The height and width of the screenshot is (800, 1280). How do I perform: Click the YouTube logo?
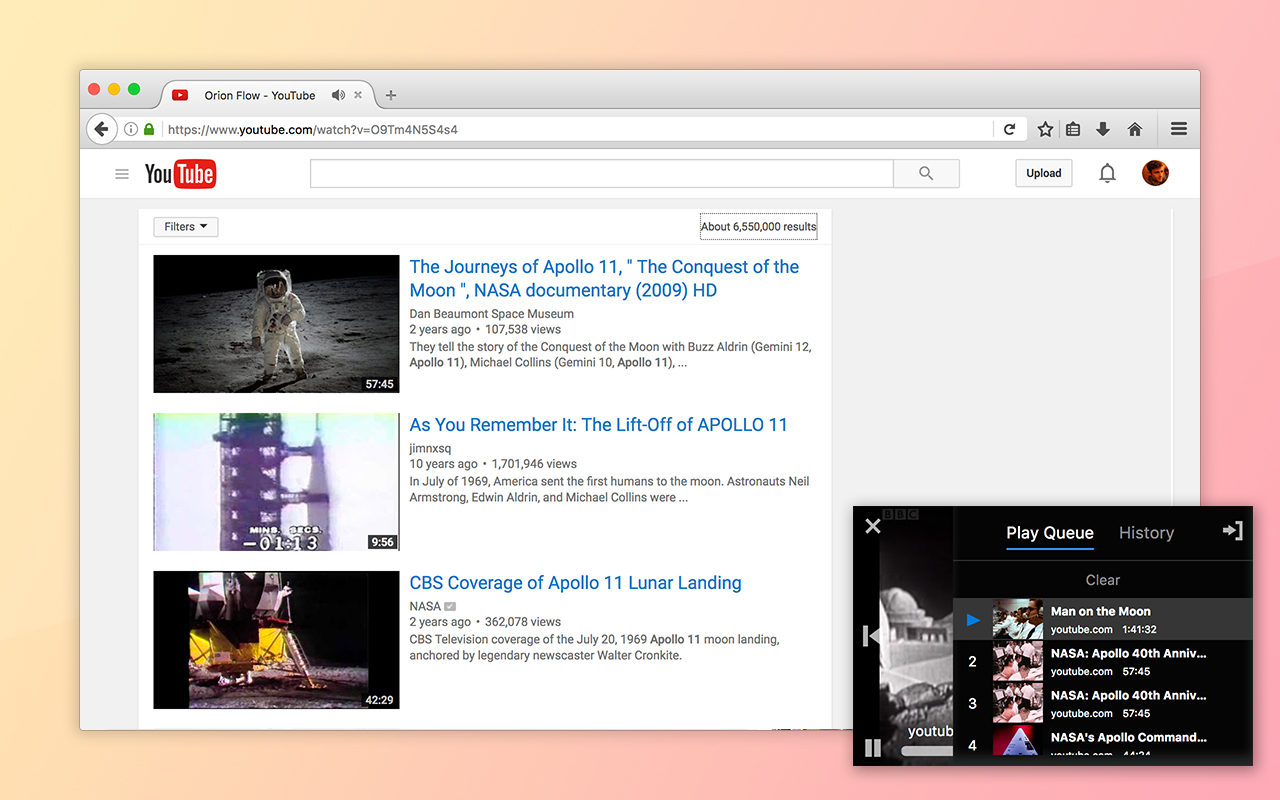[x=180, y=174]
